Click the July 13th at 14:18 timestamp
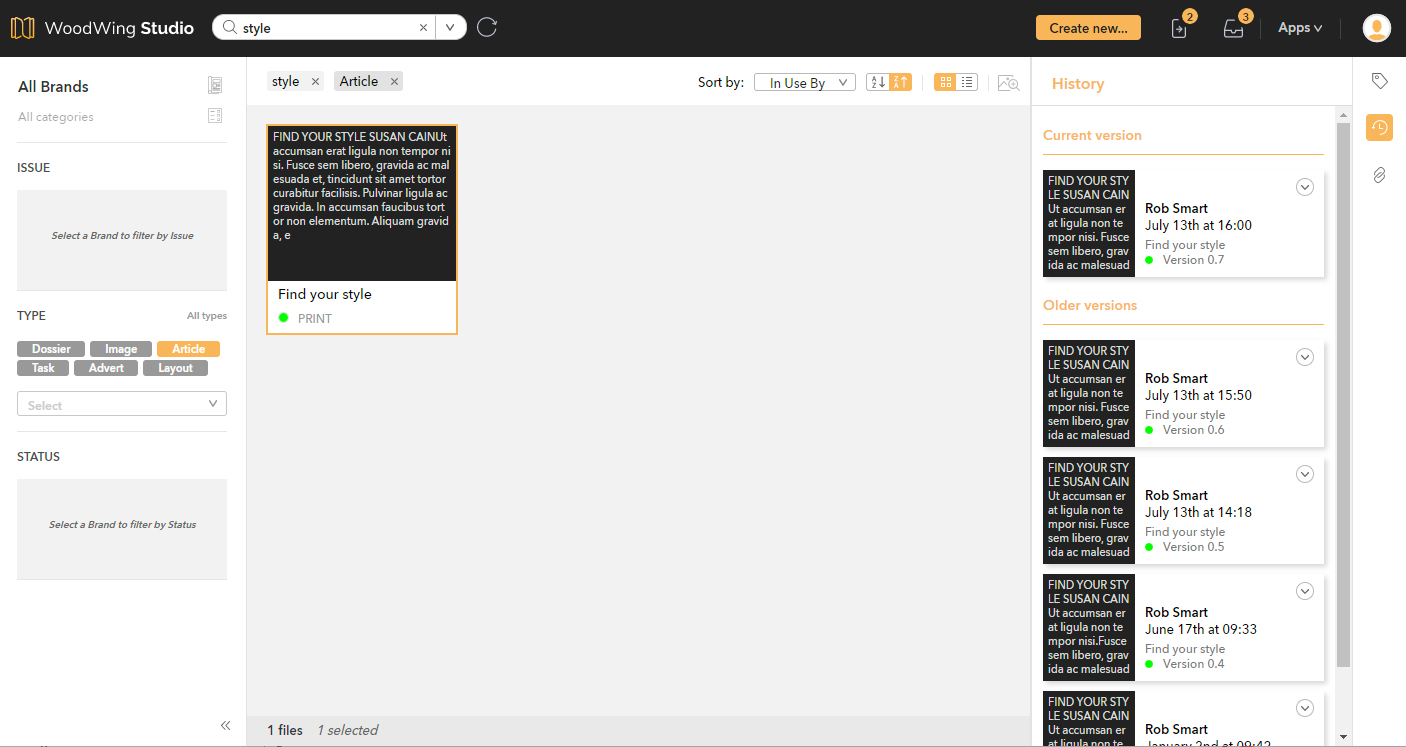Image resolution: width=1406 pixels, height=747 pixels. click(x=1198, y=513)
